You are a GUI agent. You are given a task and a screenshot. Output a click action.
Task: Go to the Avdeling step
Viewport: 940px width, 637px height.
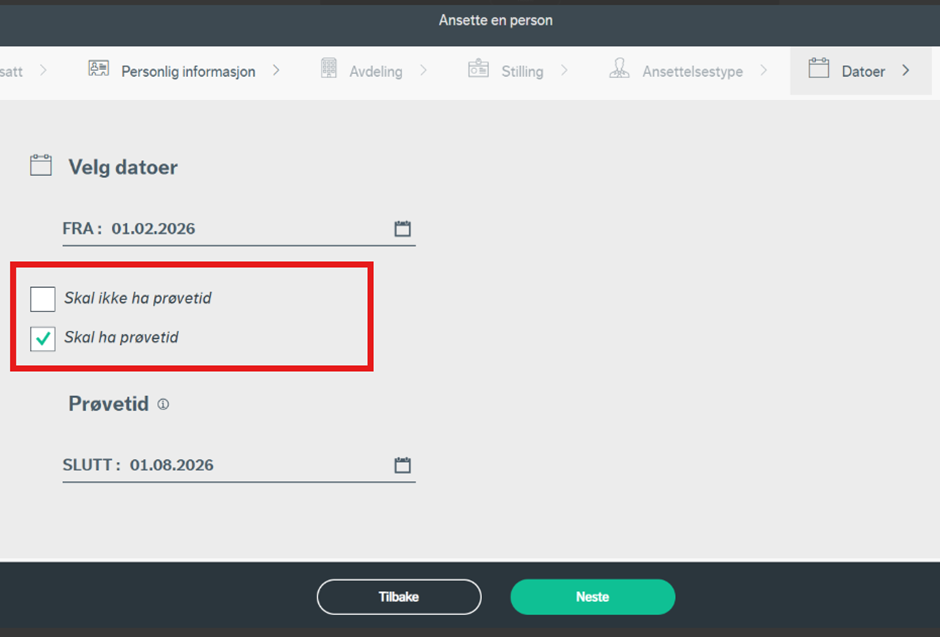click(x=375, y=72)
